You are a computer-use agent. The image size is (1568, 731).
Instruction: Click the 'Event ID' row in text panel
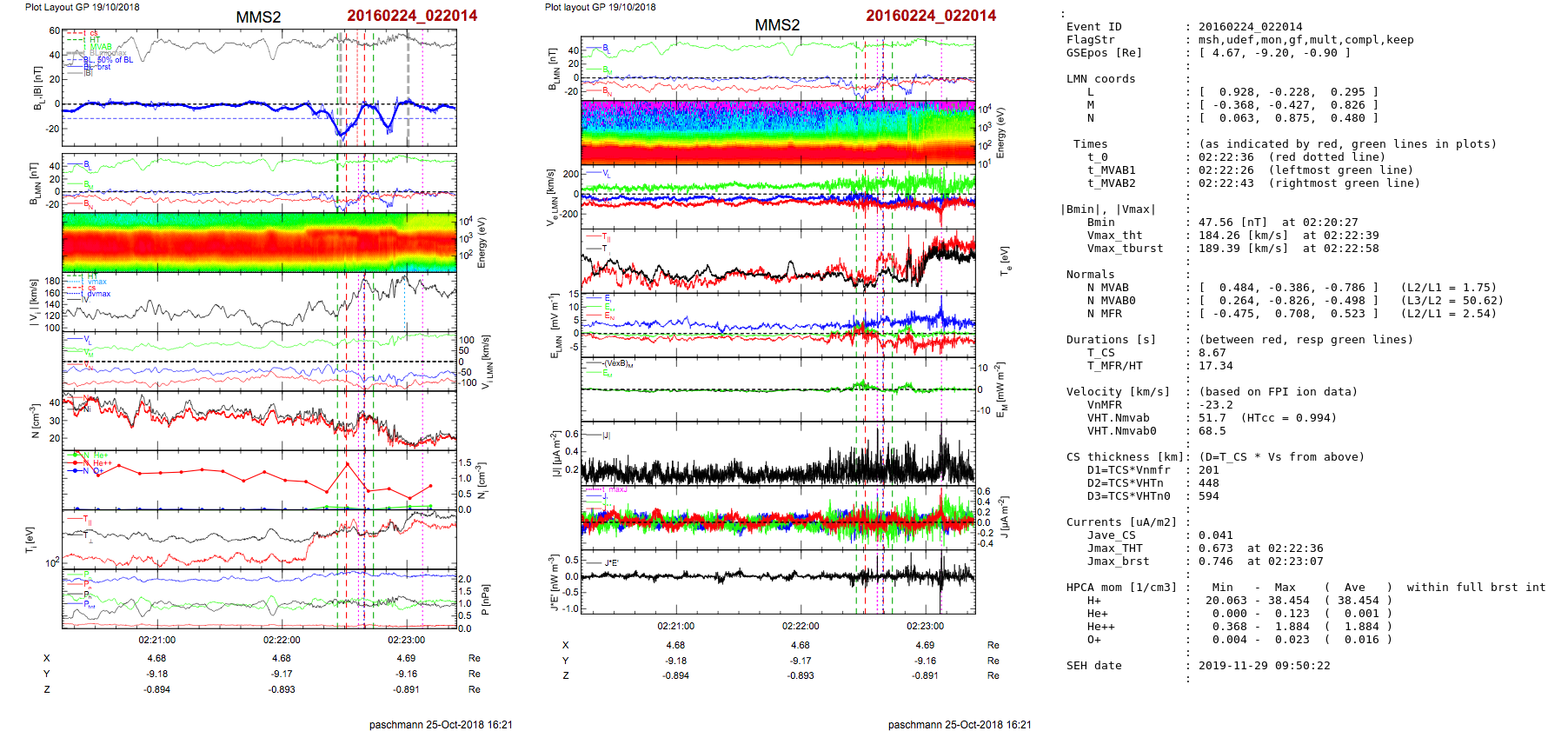click(x=1093, y=27)
